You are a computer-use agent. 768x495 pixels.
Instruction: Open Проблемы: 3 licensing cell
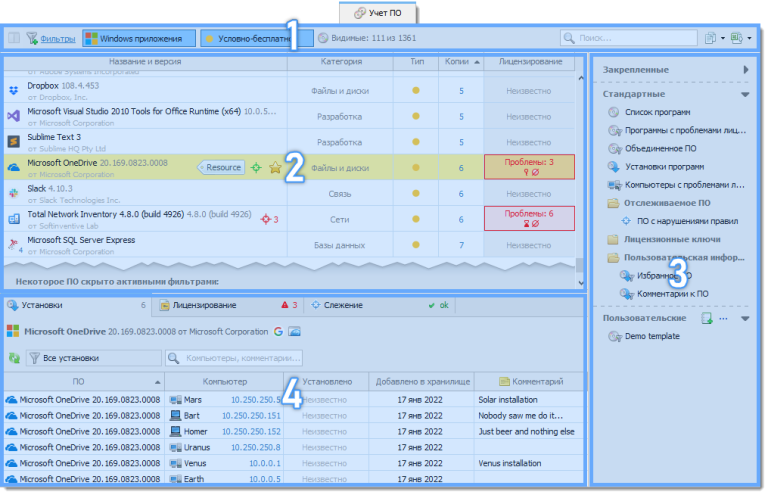pos(529,167)
